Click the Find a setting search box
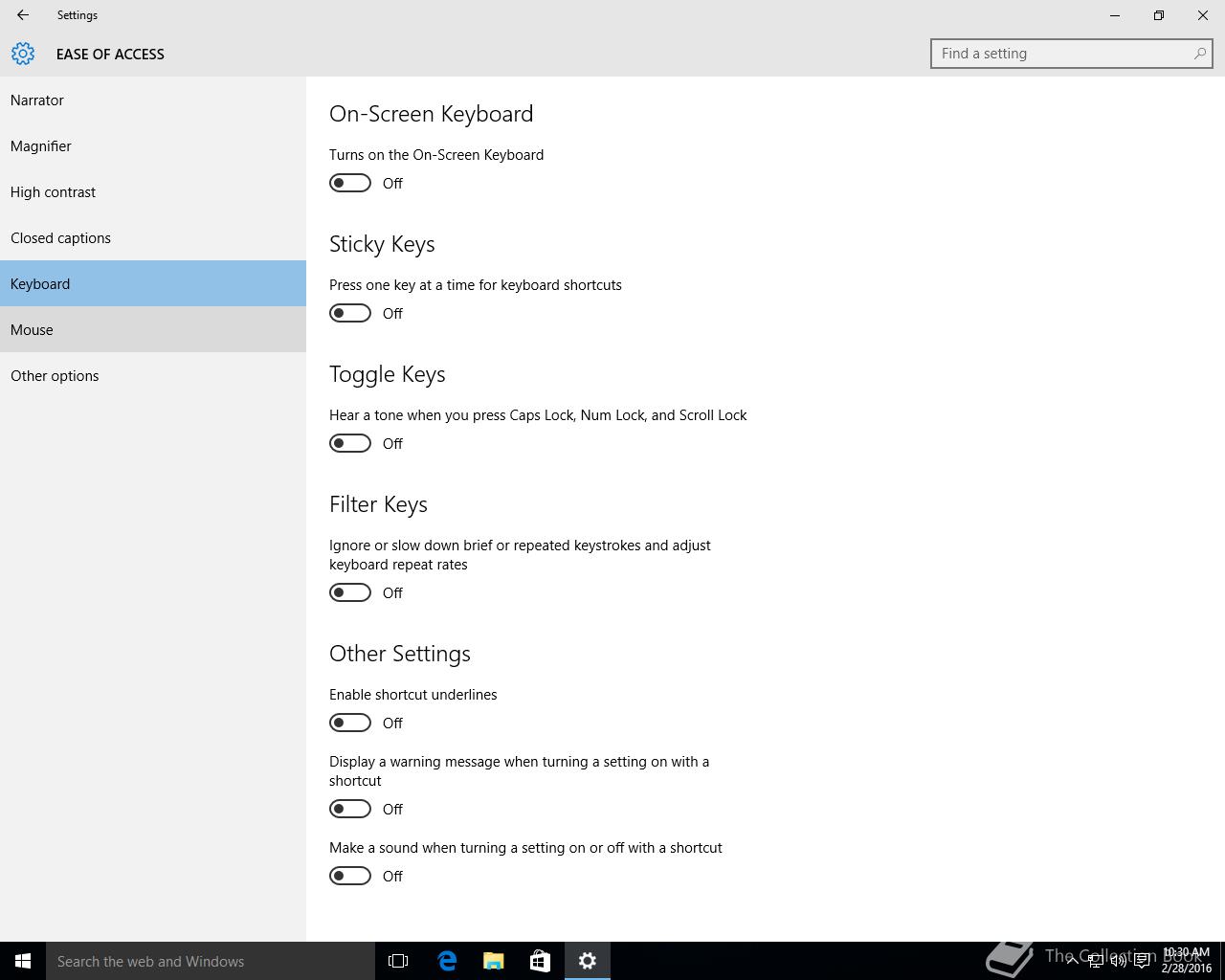The height and width of the screenshot is (980, 1225). point(1071,54)
